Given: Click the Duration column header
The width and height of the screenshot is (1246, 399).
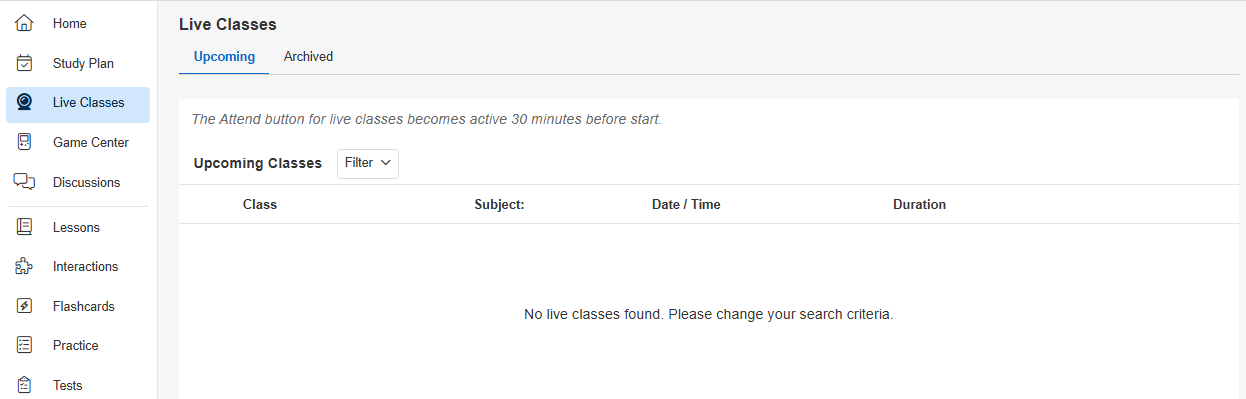Looking at the screenshot, I should point(919,204).
